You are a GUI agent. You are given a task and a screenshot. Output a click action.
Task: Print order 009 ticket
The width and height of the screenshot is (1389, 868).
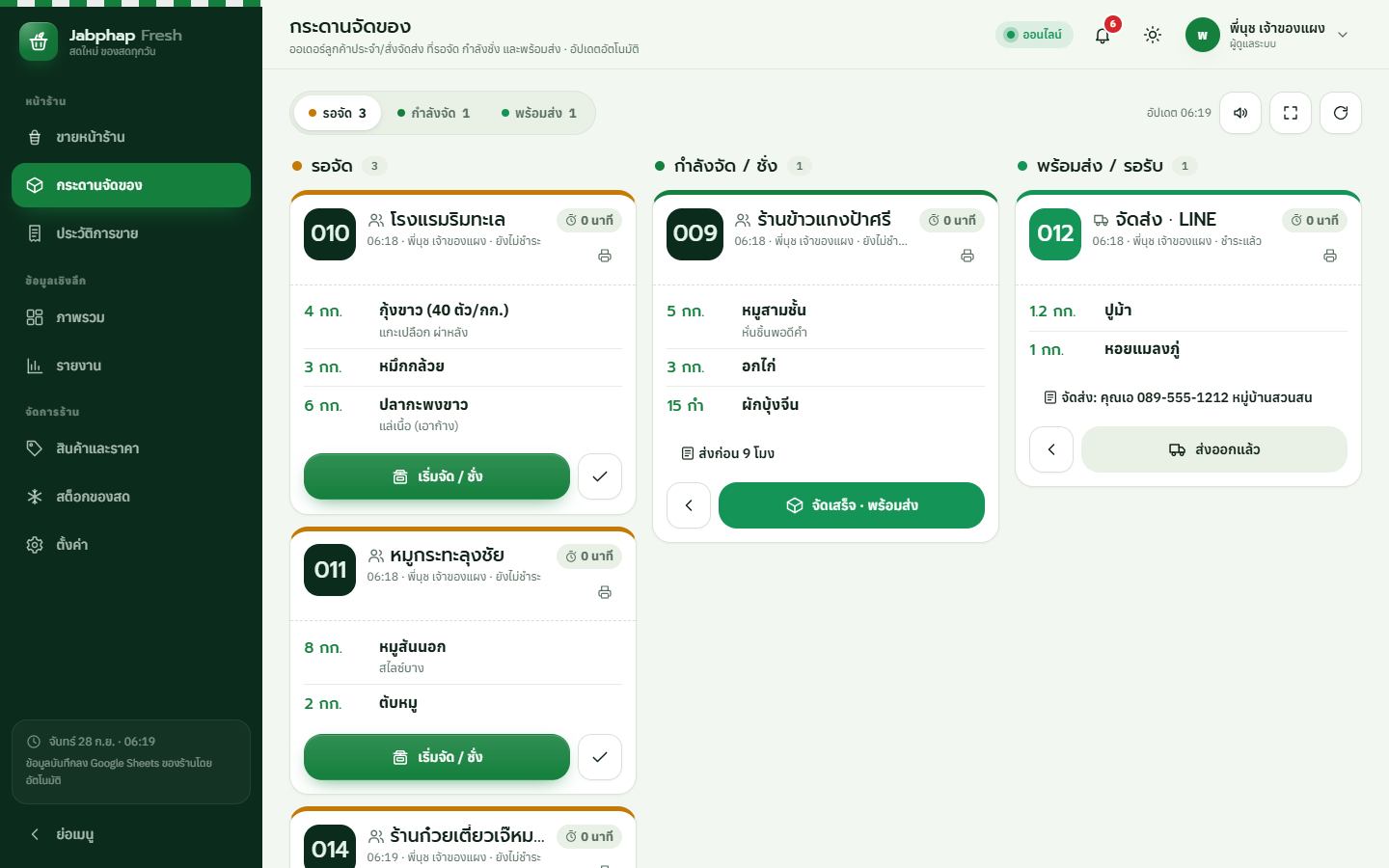tap(967, 256)
